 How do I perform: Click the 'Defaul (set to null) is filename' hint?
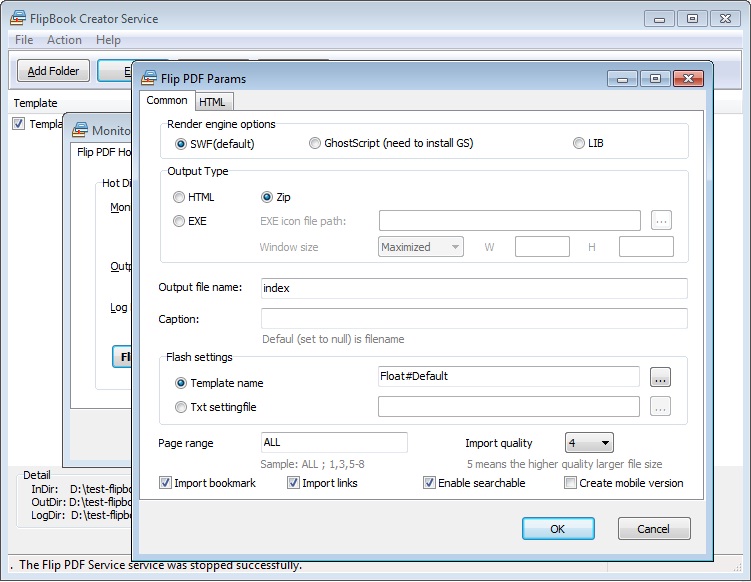(x=333, y=339)
